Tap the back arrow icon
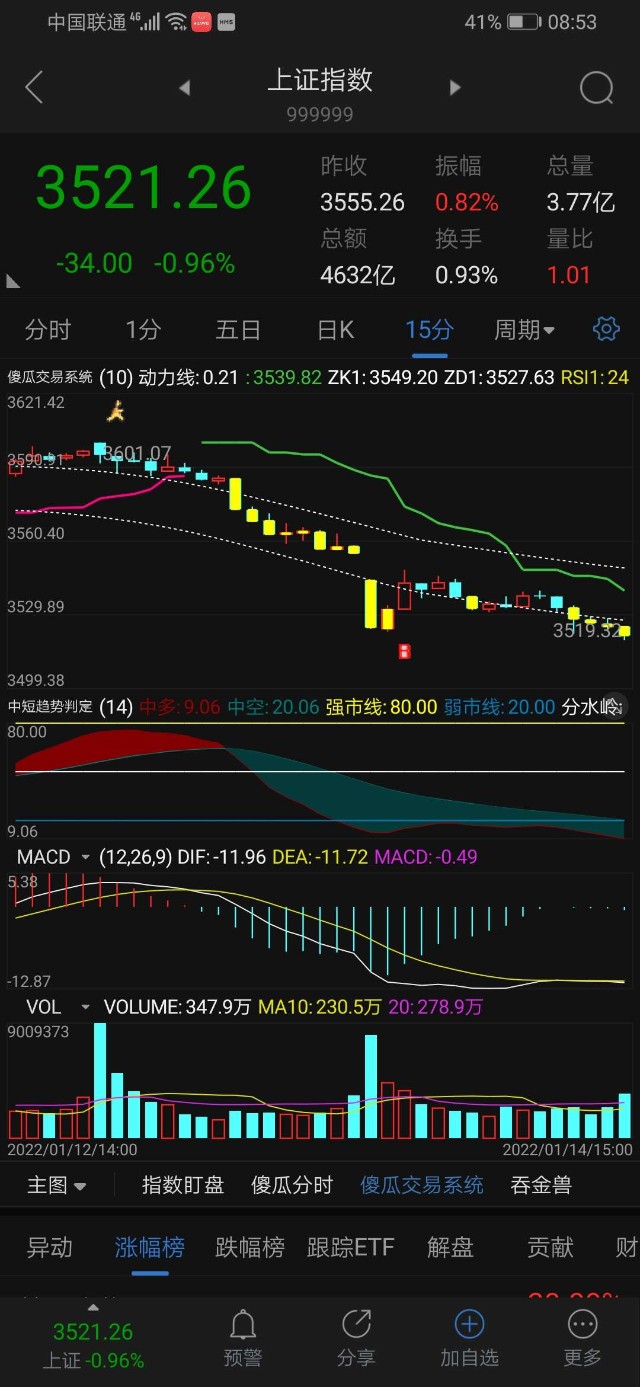This screenshot has width=640, height=1387. coord(34,88)
